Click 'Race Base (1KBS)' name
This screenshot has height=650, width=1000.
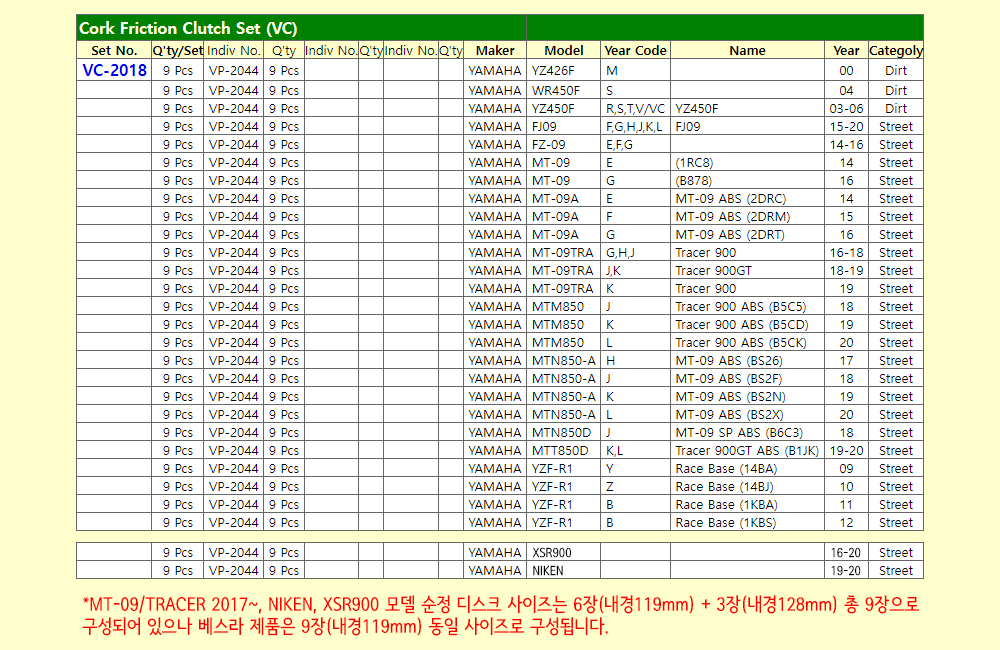(726, 522)
